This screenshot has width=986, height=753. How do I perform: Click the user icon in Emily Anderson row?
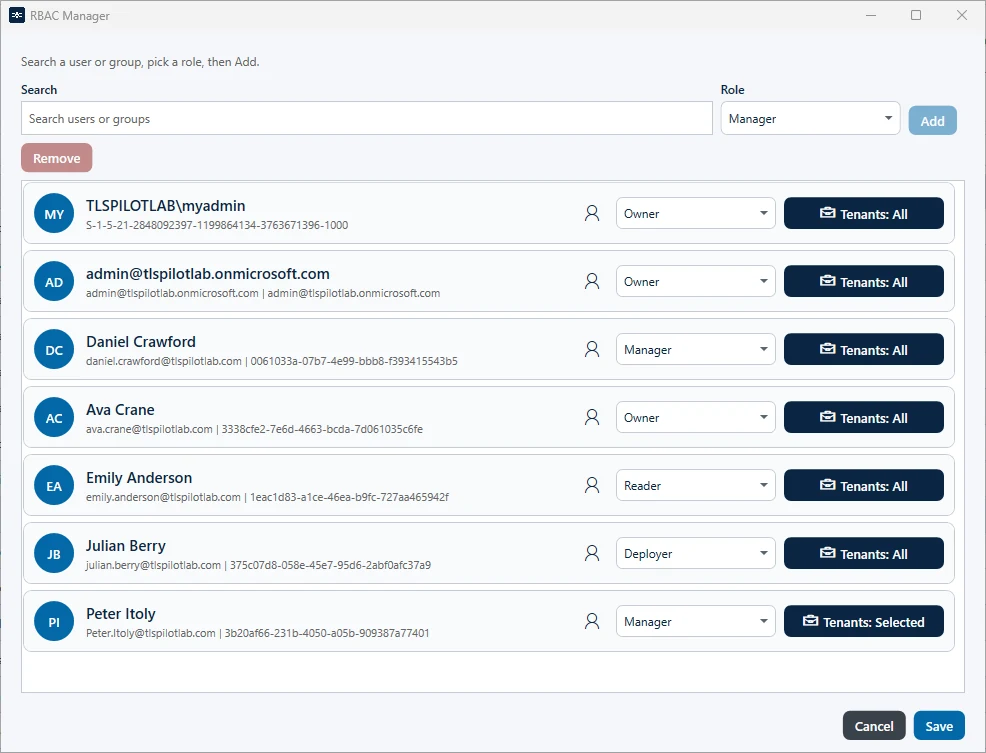coord(592,485)
